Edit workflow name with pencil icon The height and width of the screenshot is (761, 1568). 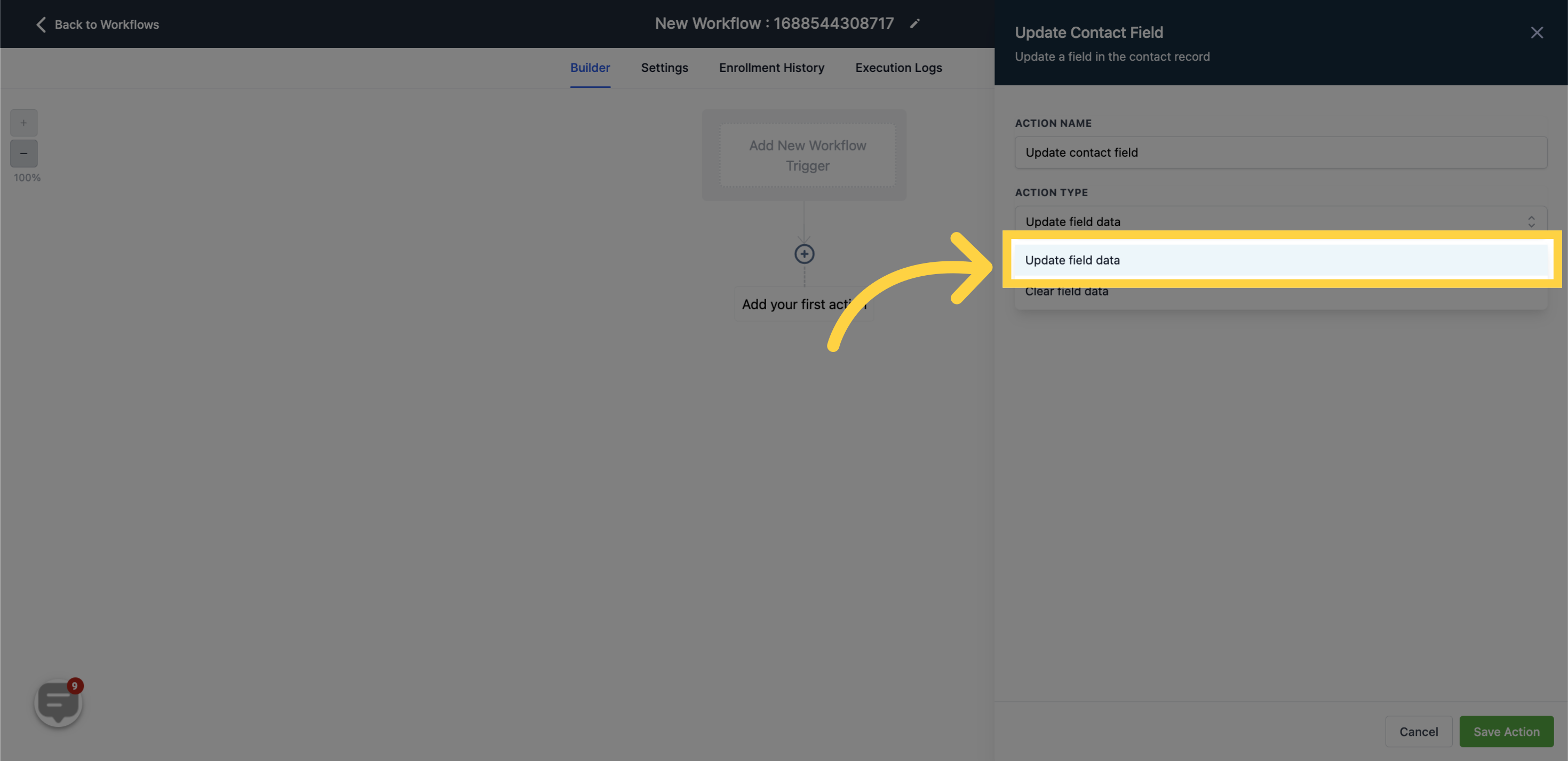coord(914,23)
